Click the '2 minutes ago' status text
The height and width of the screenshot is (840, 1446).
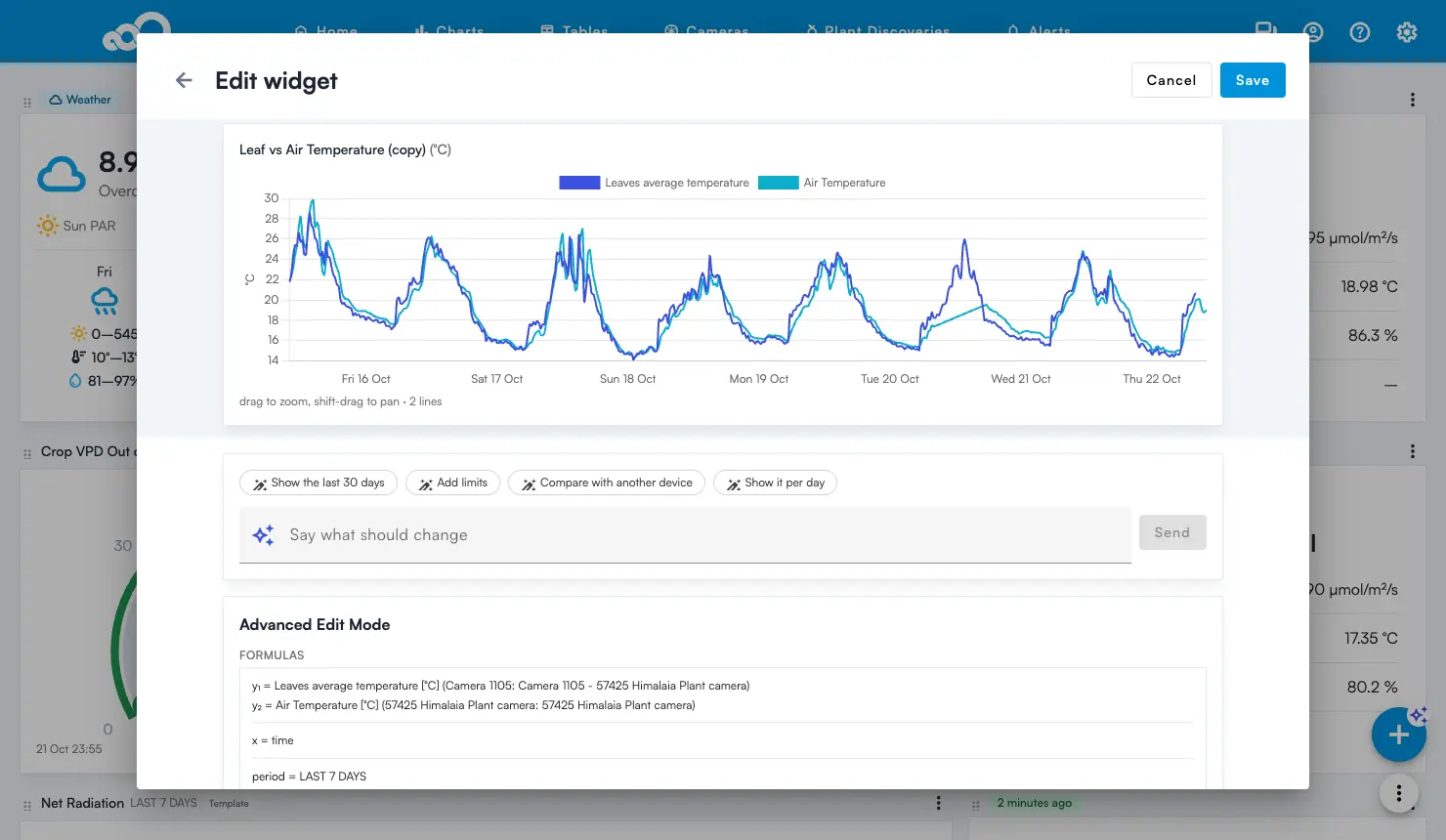coord(1035,803)
